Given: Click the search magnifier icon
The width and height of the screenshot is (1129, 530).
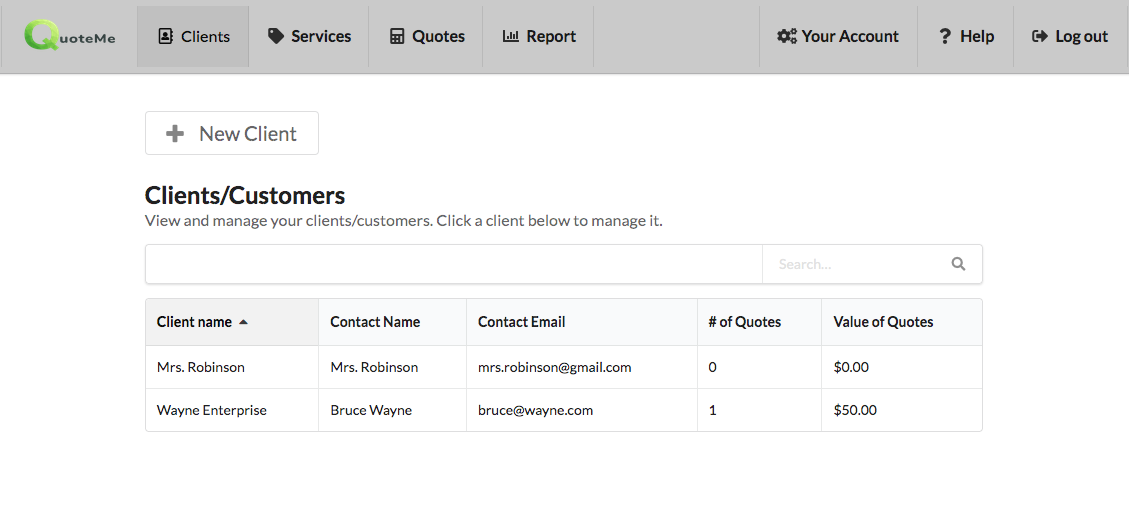Looking at the screenshot, I should point(958,264).
